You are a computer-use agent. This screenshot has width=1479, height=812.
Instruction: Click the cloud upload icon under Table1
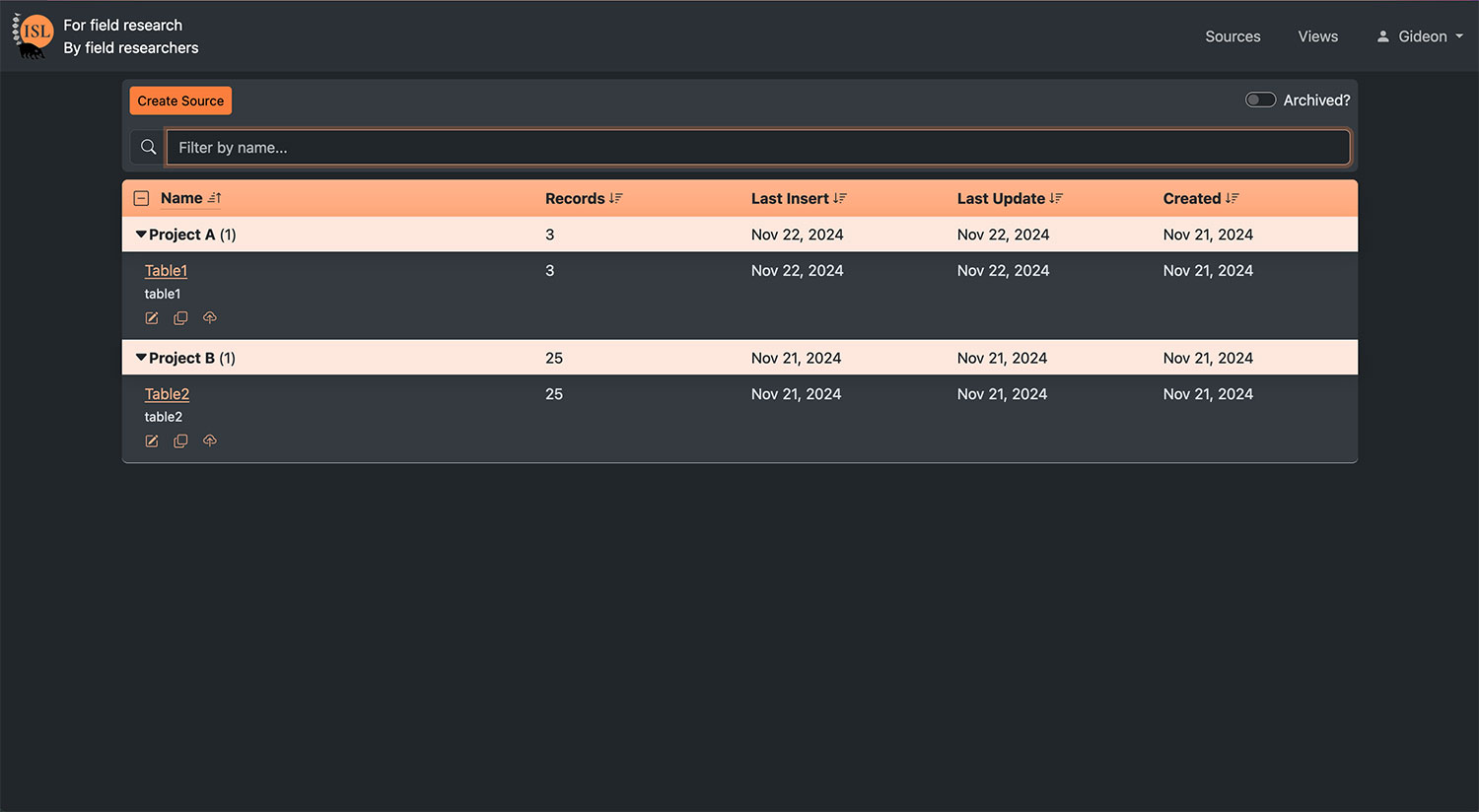point(210,317)
